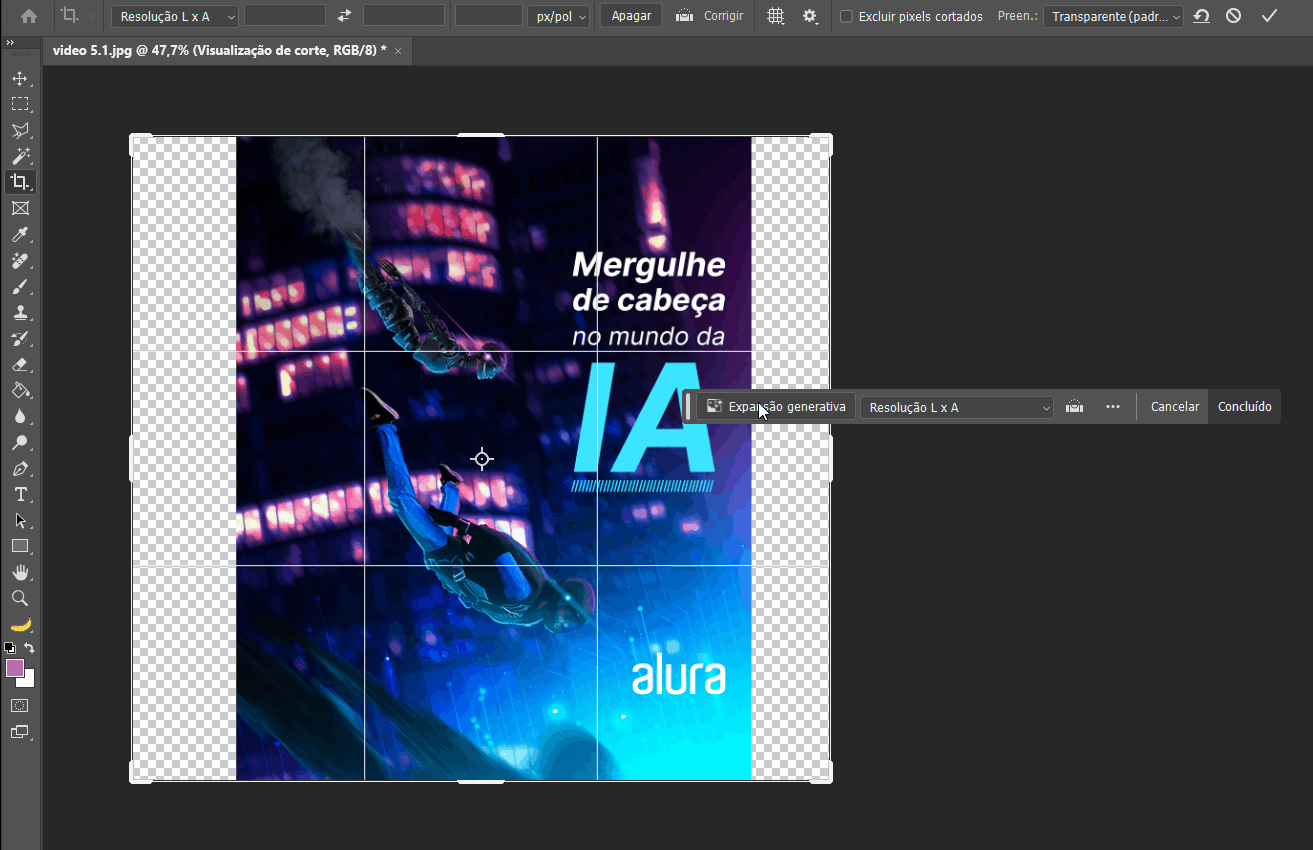Commit the crop with the checkmark
Viewport: 1313px width, 850px height.
click(1269, 16)
